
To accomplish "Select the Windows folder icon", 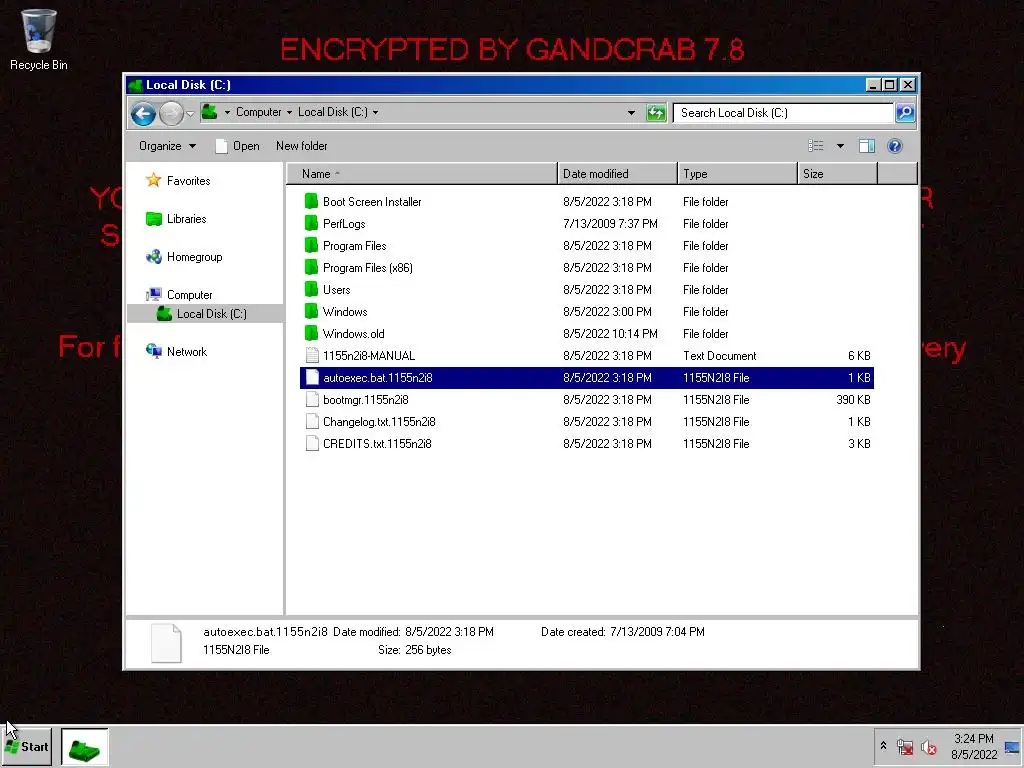I will pos(312,312).
